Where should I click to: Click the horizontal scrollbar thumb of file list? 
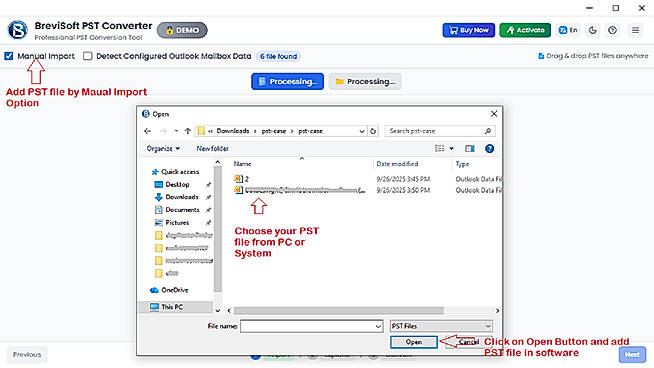[338, 311]
